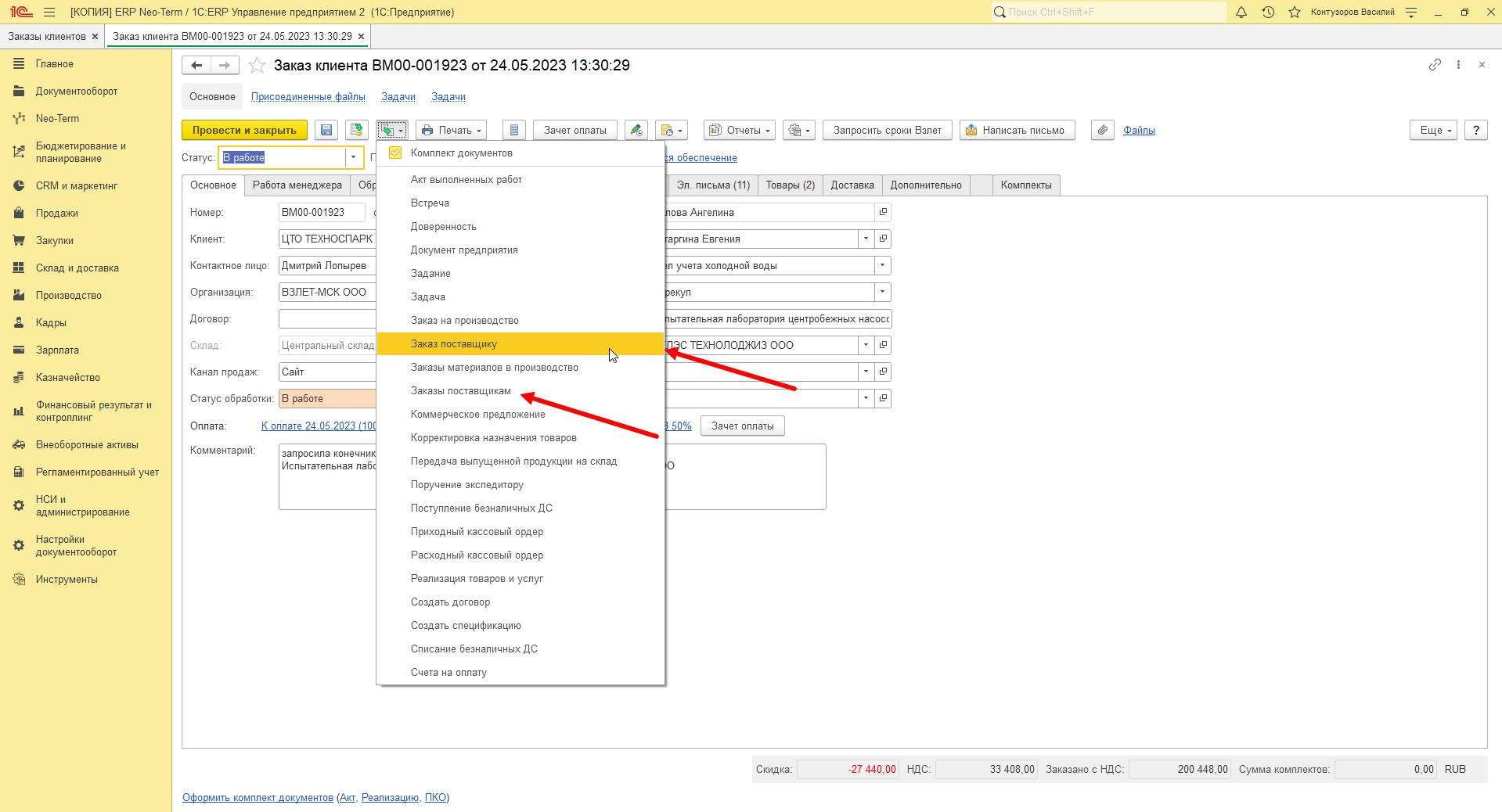
Task: Open Продажи section in sidebar
Action: (56, 213)
